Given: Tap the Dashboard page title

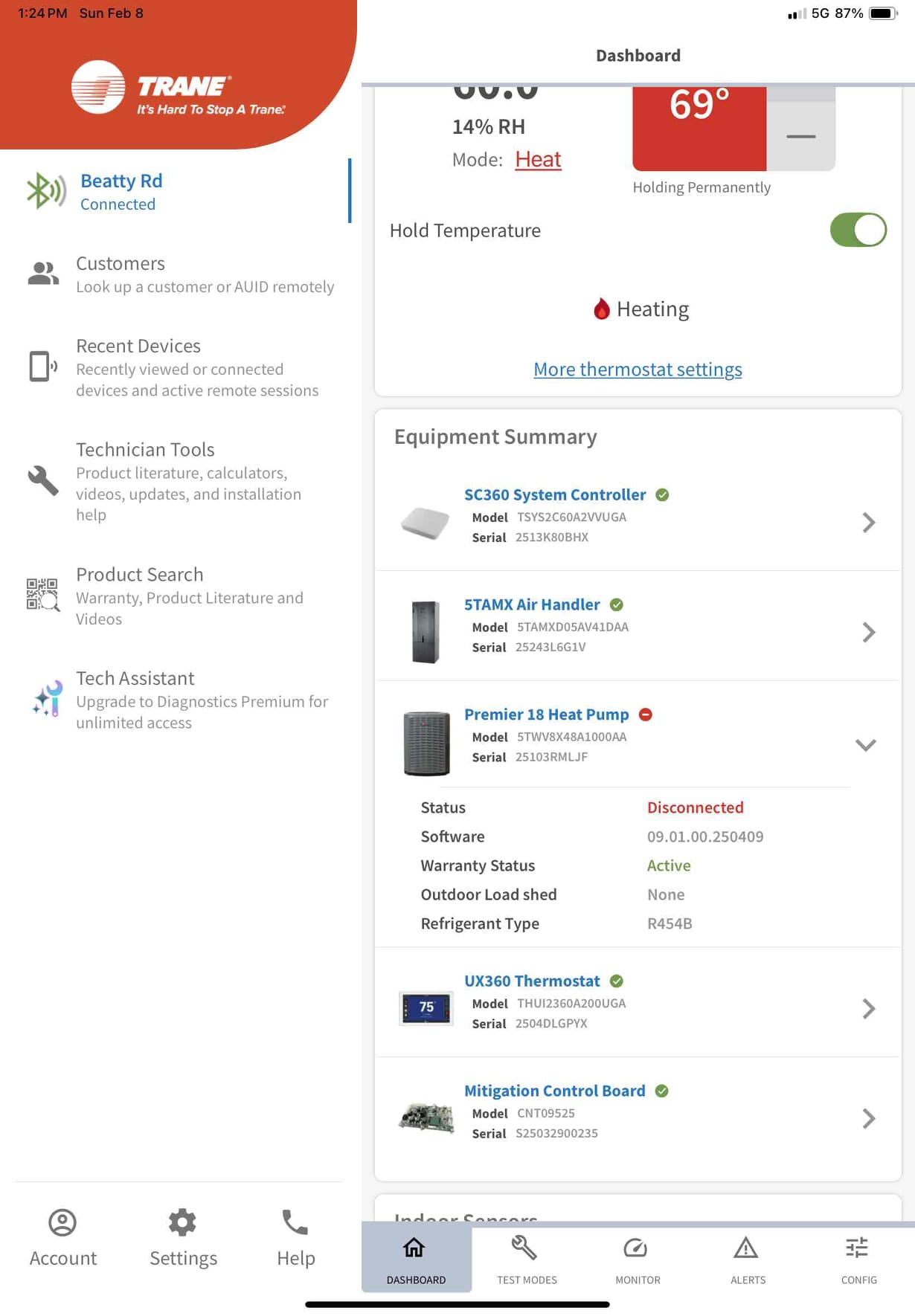Looking at the screenshot, I should tap(638, 56).
